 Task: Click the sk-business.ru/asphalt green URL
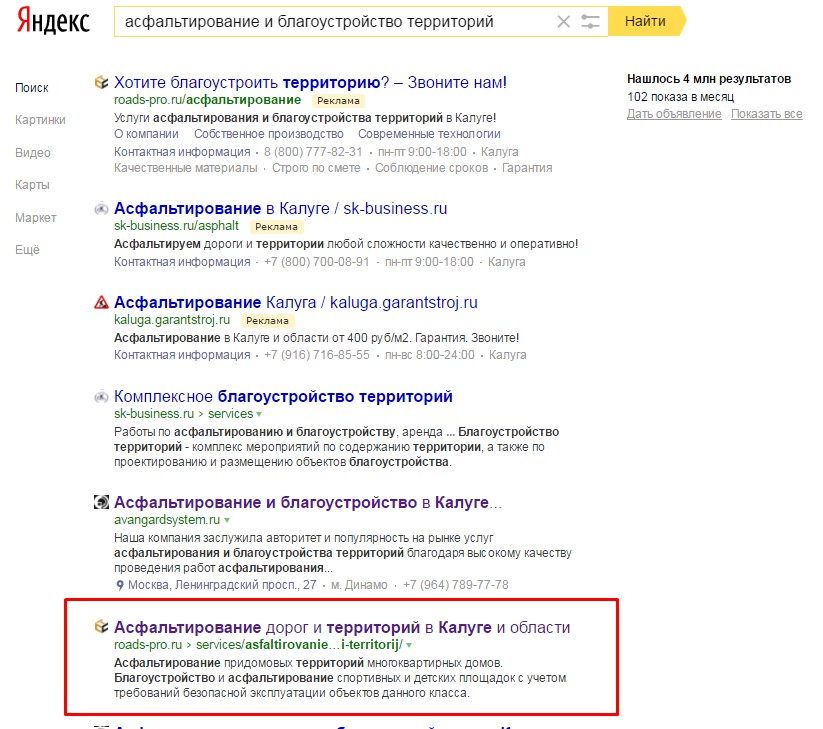[x=176, y=226]
